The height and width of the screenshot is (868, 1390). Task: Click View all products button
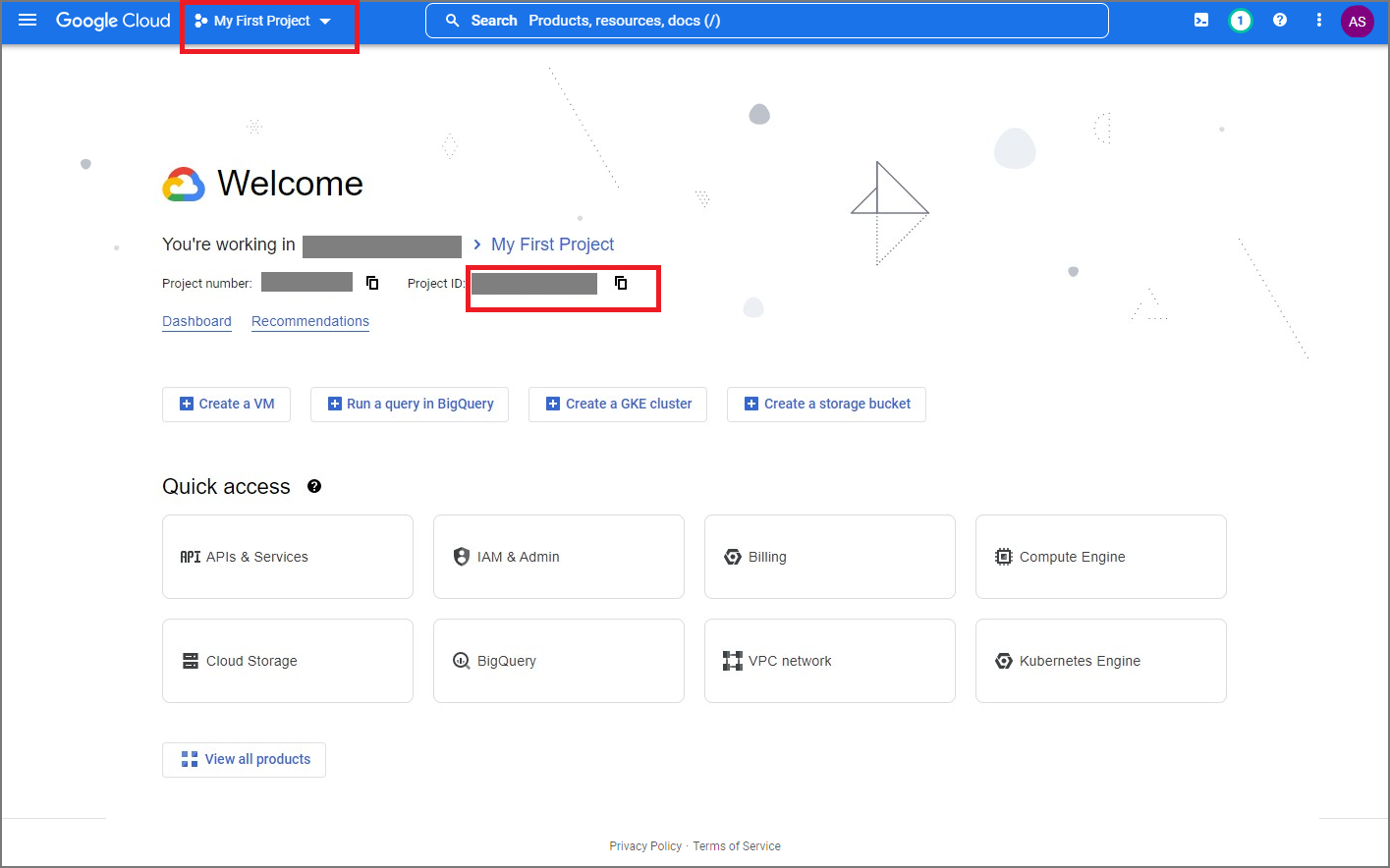[244, 759]
